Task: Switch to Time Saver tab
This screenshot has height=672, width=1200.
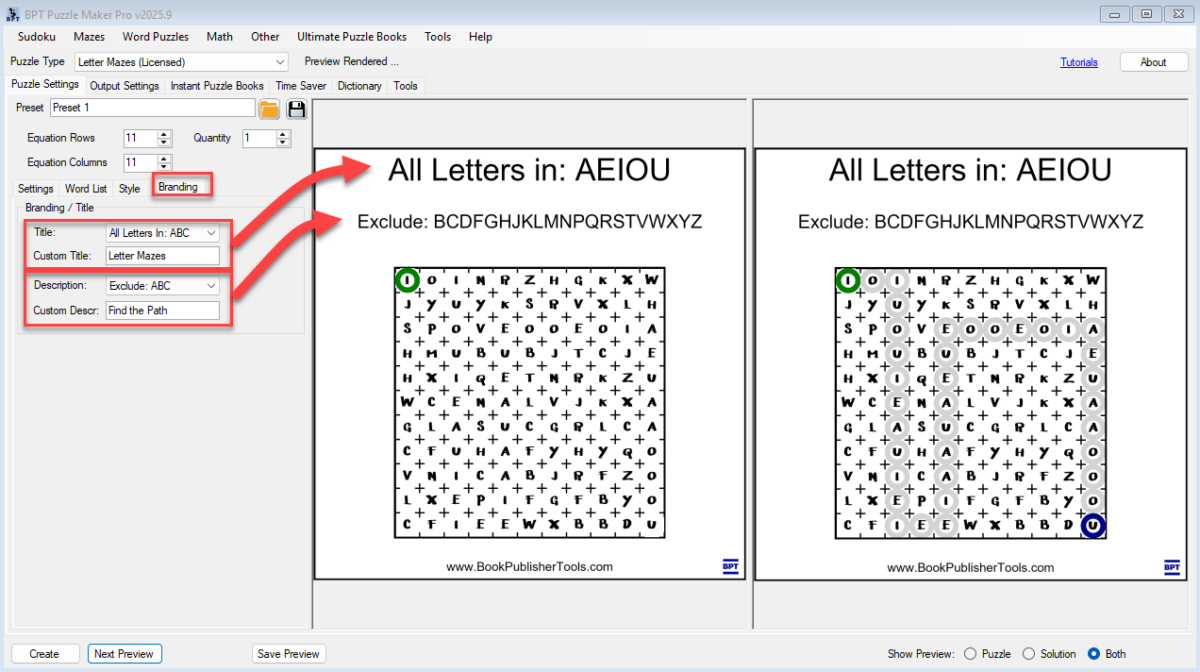Action: [301, 86]
